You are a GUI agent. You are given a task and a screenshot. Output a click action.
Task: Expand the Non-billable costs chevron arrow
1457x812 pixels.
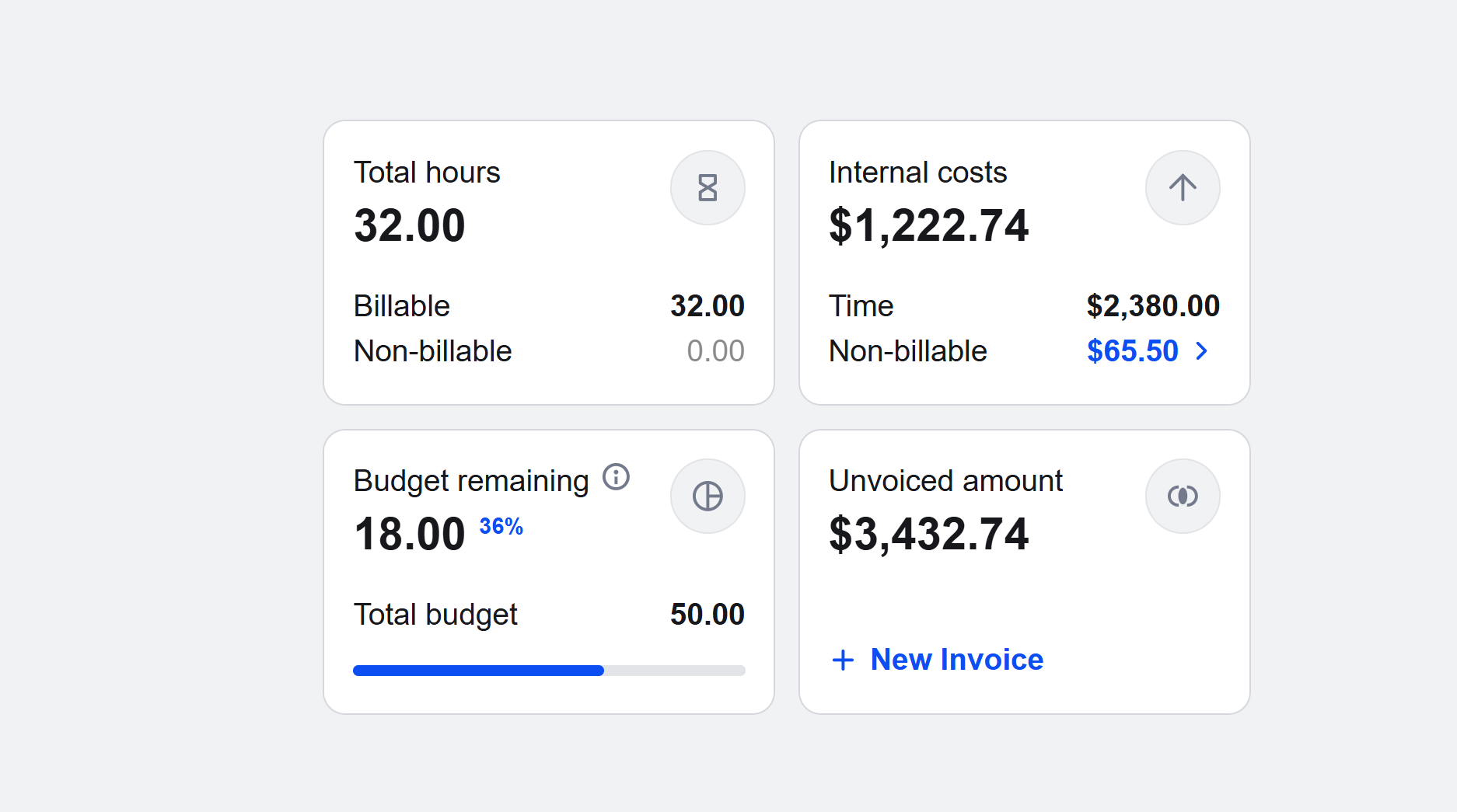pyautogui.click(x=1202, y=351)
